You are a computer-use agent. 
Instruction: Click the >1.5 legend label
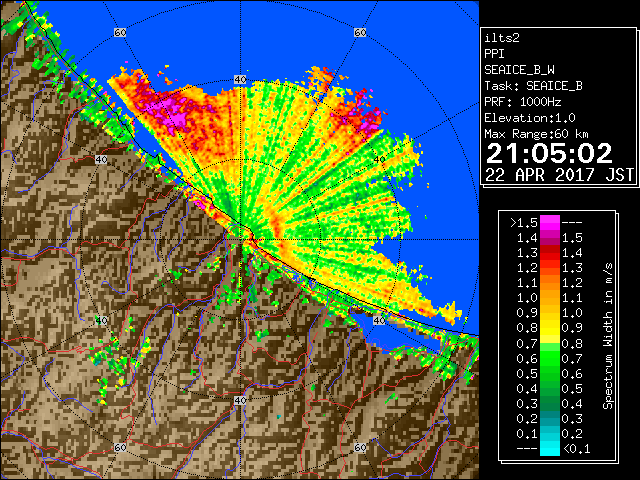(x=524, y=223)
